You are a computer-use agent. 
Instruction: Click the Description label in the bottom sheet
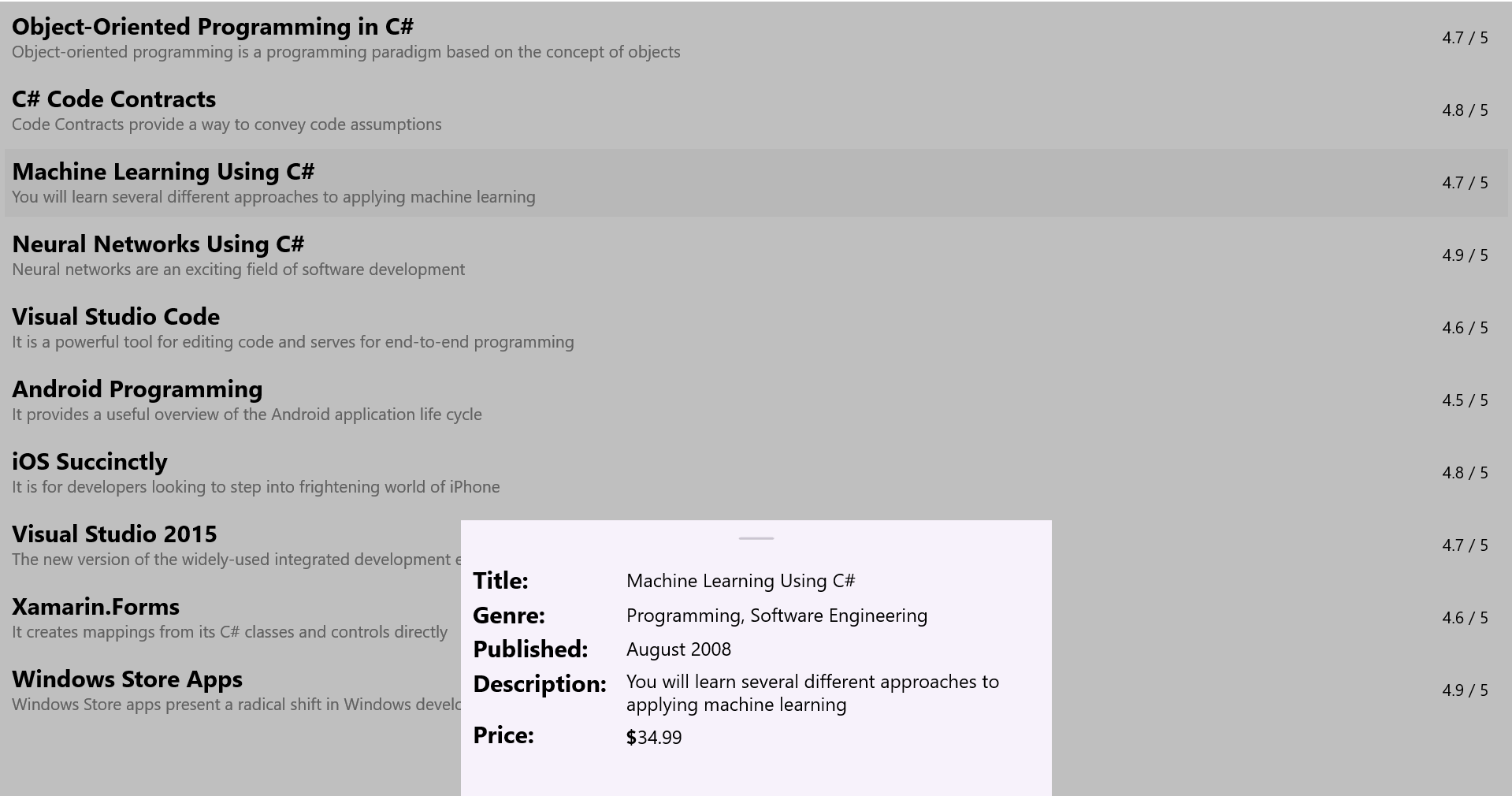540,684
